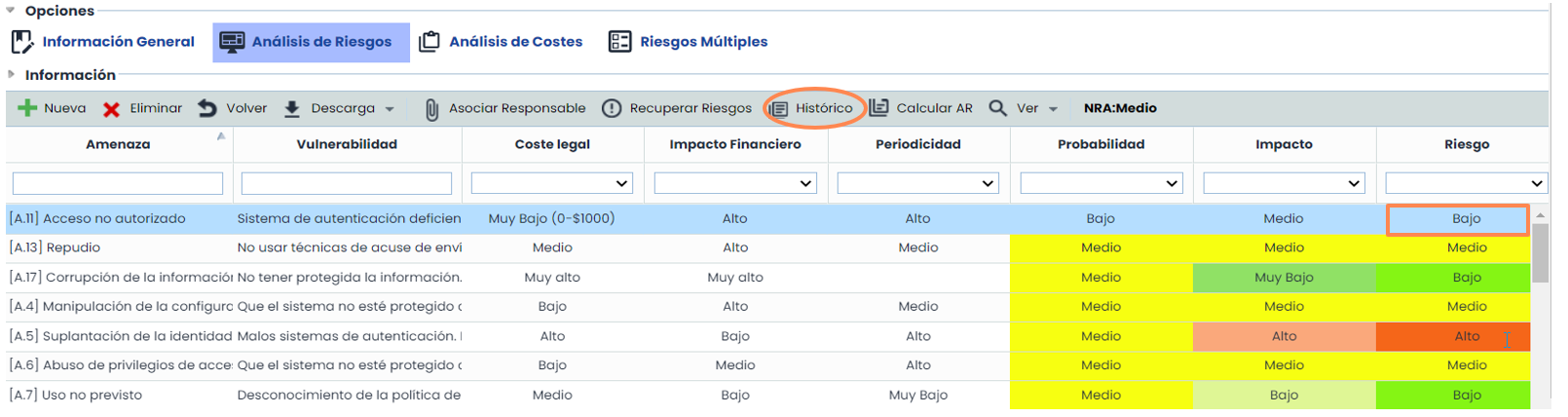The width and height of the screenshot is (1568, 417).
Task: Click the Recuperar Riesgos alert icon
Action: [x=612, y=108]
